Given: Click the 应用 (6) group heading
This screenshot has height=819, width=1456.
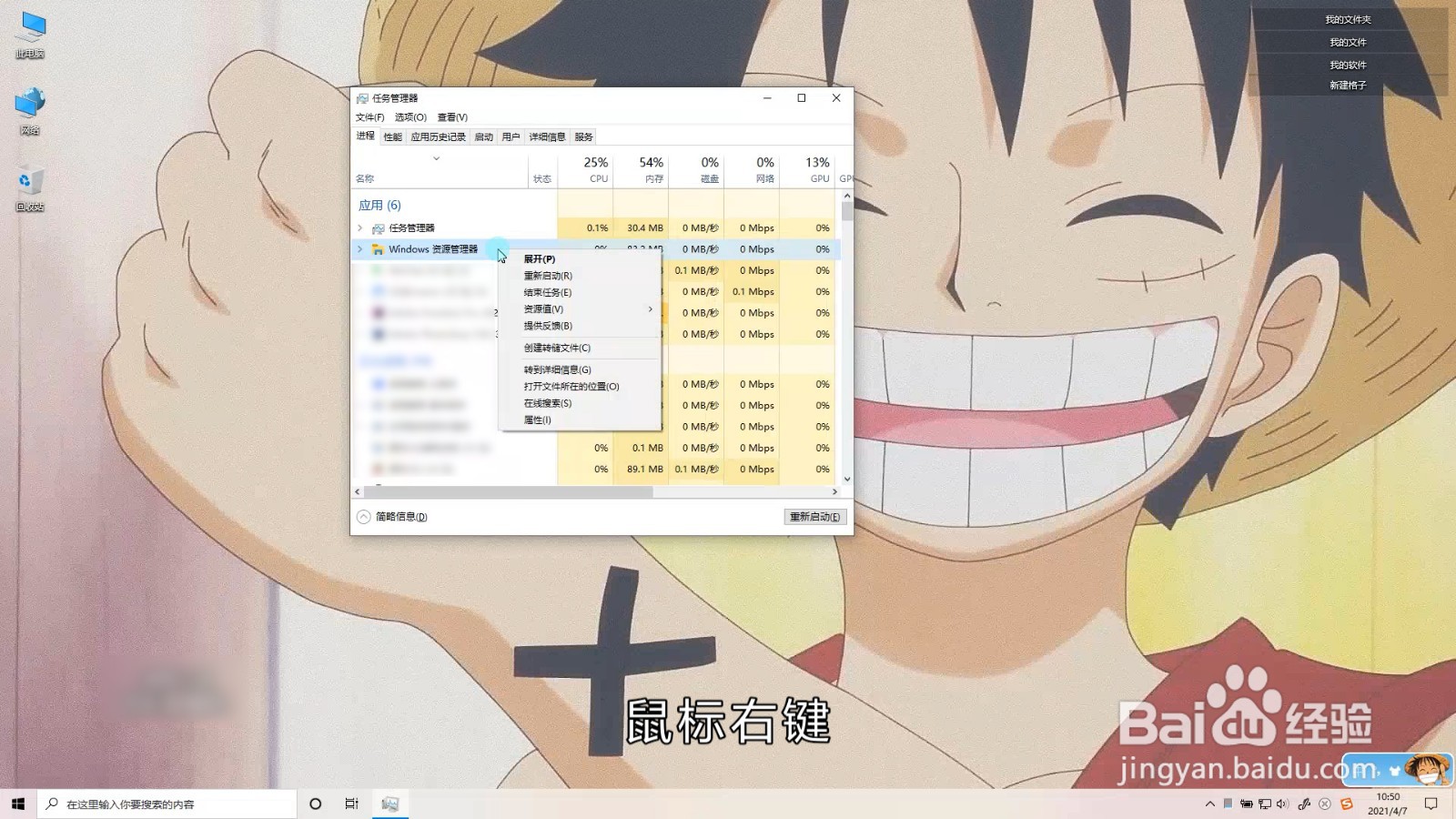Looking at the screenshot, I should tap(379, 206).
